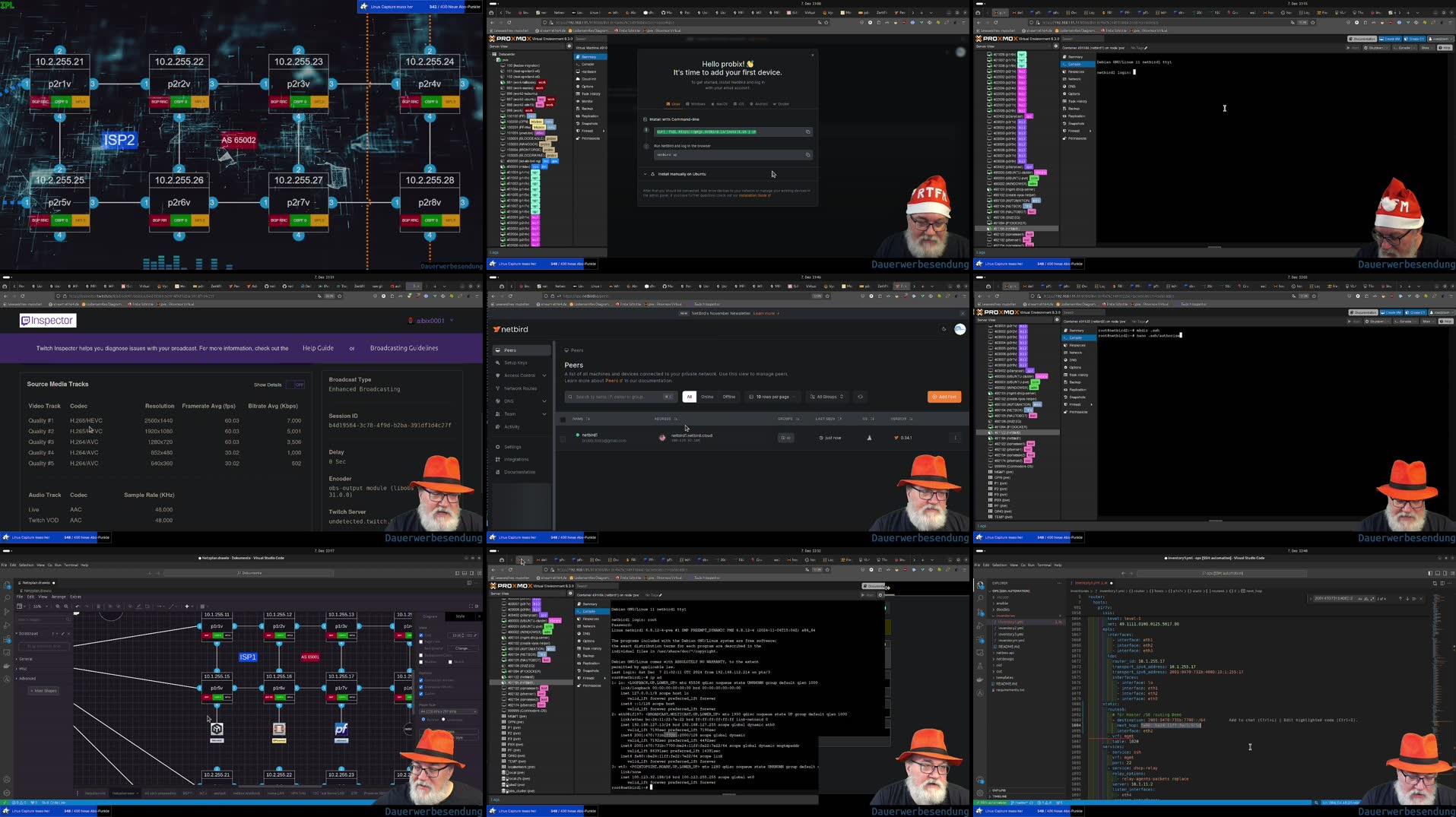This screenshot has width=1456, height=817.
Task: Close the find widget in inventory1.yml editor
Action: (x=1421, y=598)
